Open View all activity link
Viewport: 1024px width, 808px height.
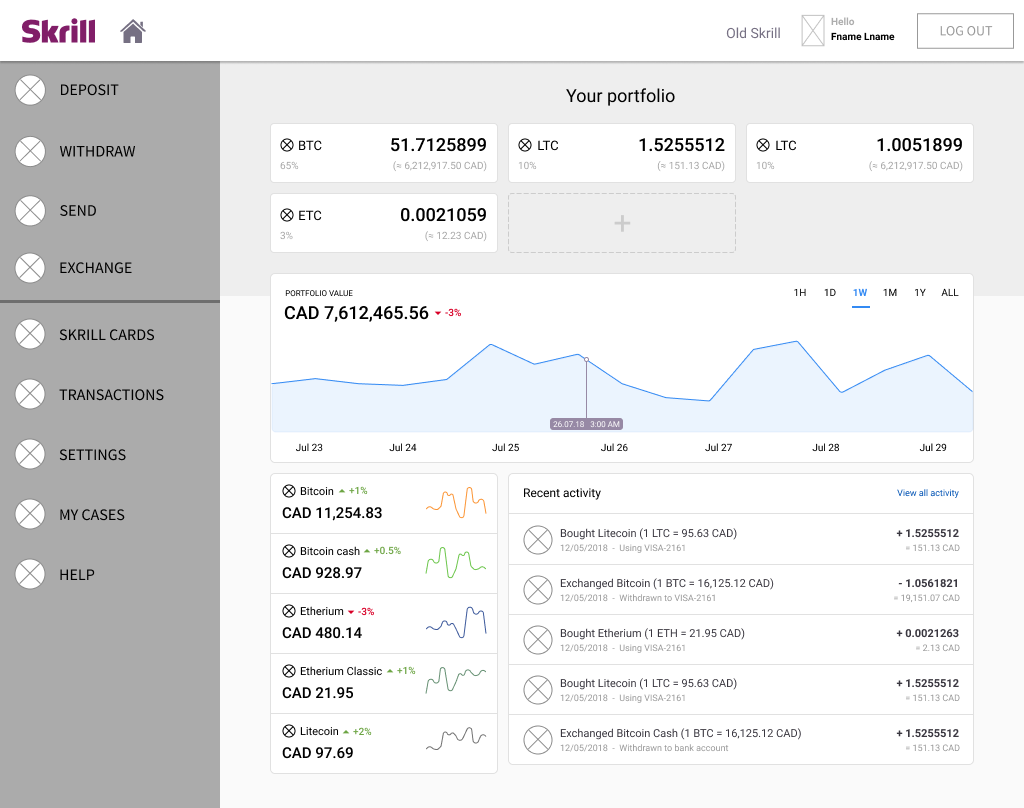click(927, 493)
